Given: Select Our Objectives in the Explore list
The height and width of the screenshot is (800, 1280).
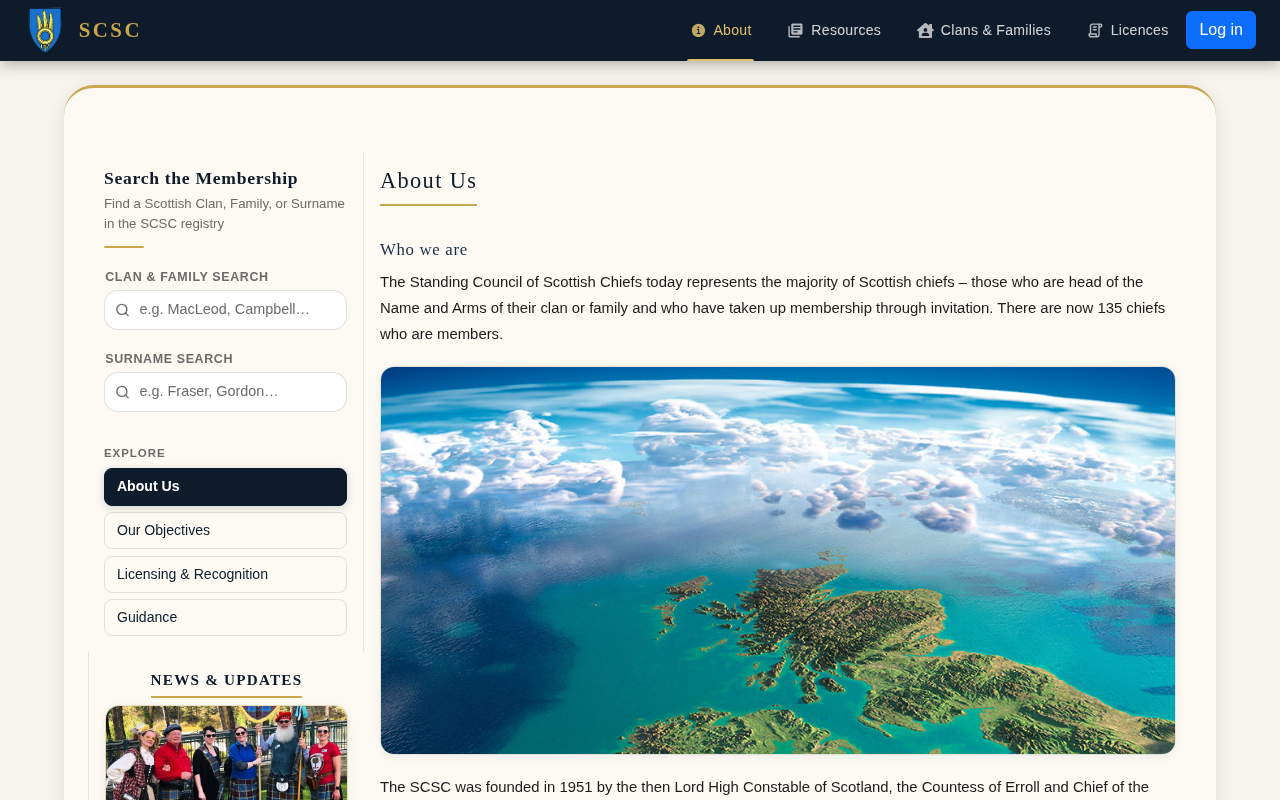Looking at the screenshot, I should tap(225, 530).
